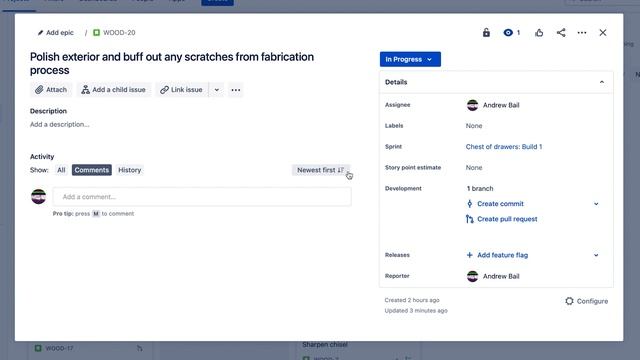640x360 pixels.
Task: Click Add a description placeholder
Action: 60,124
